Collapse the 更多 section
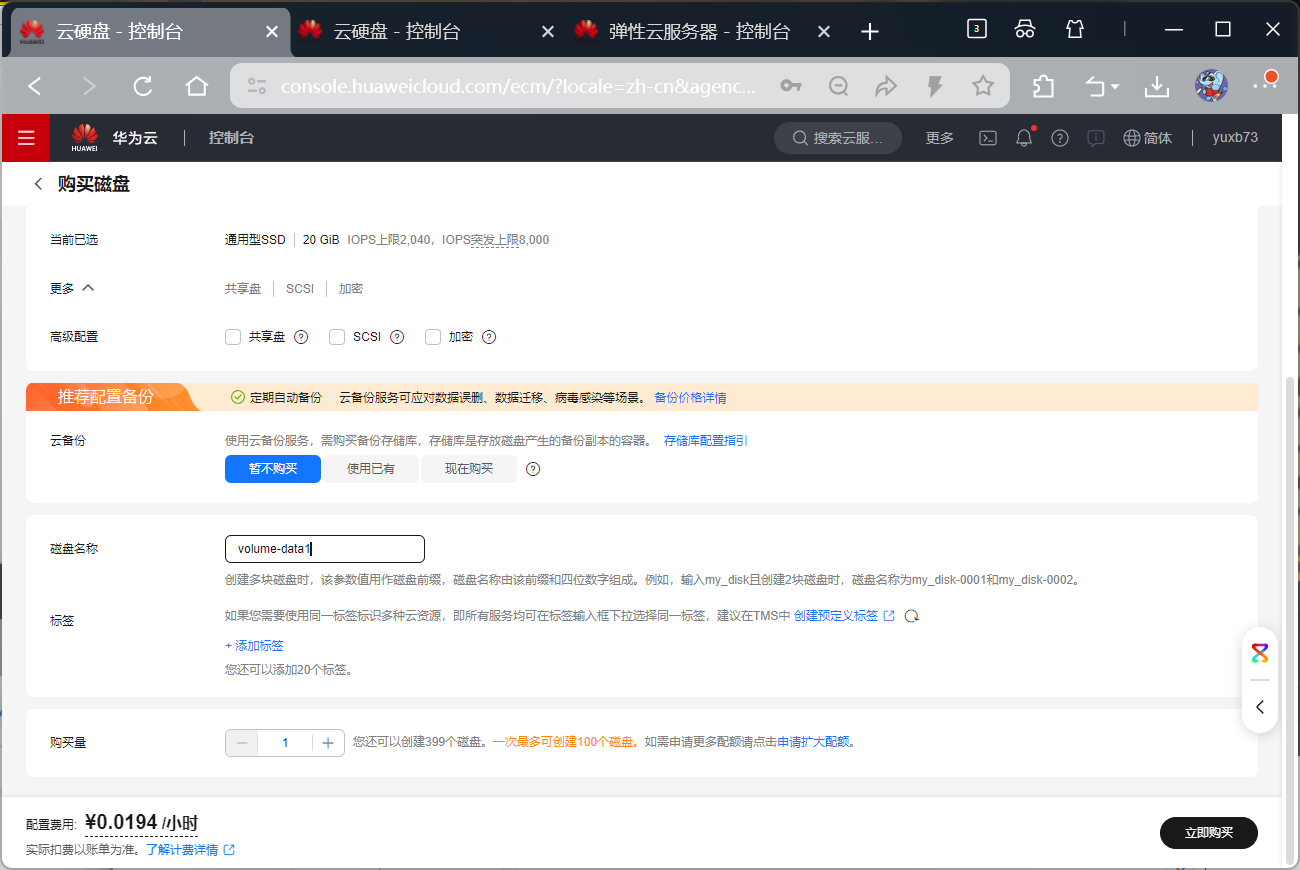The height and width of the screenshot is (870, 1300). [x=72, y=288]
